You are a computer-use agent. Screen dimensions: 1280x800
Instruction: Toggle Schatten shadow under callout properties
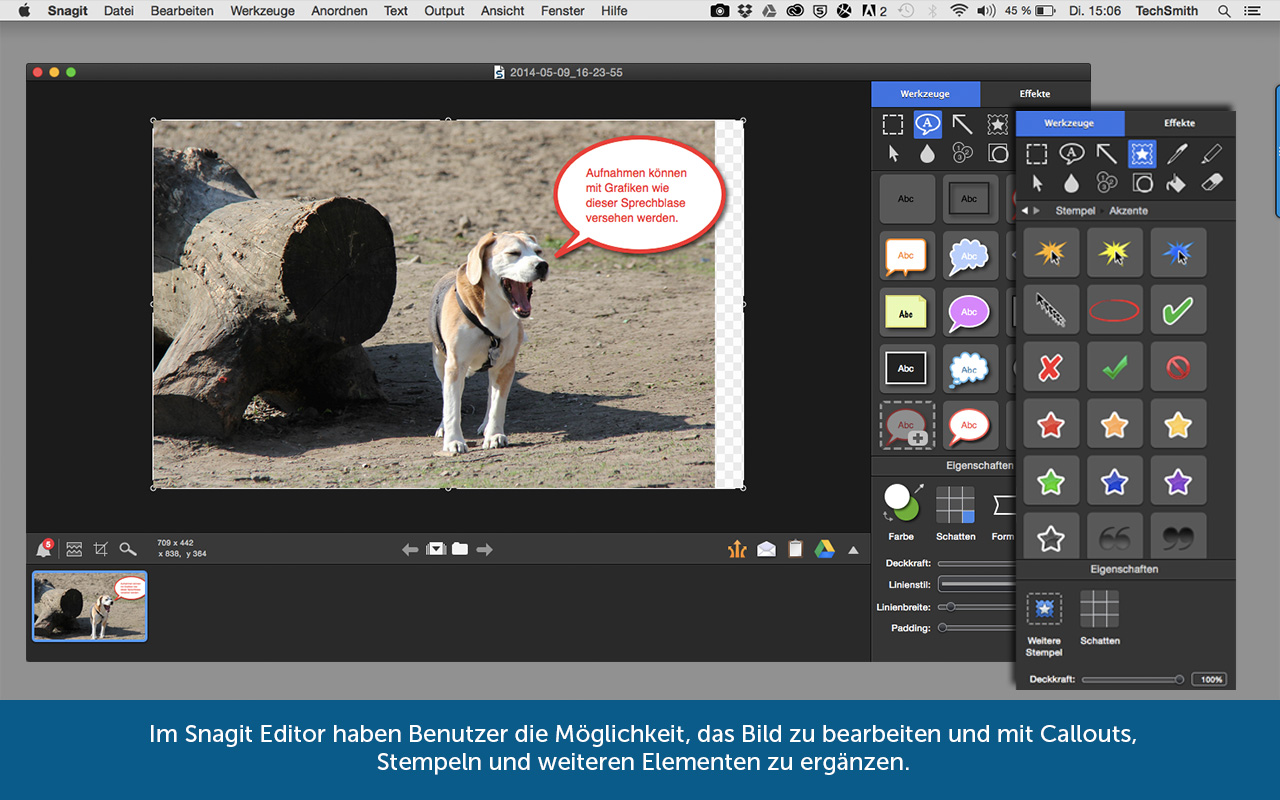click(955, 505)
